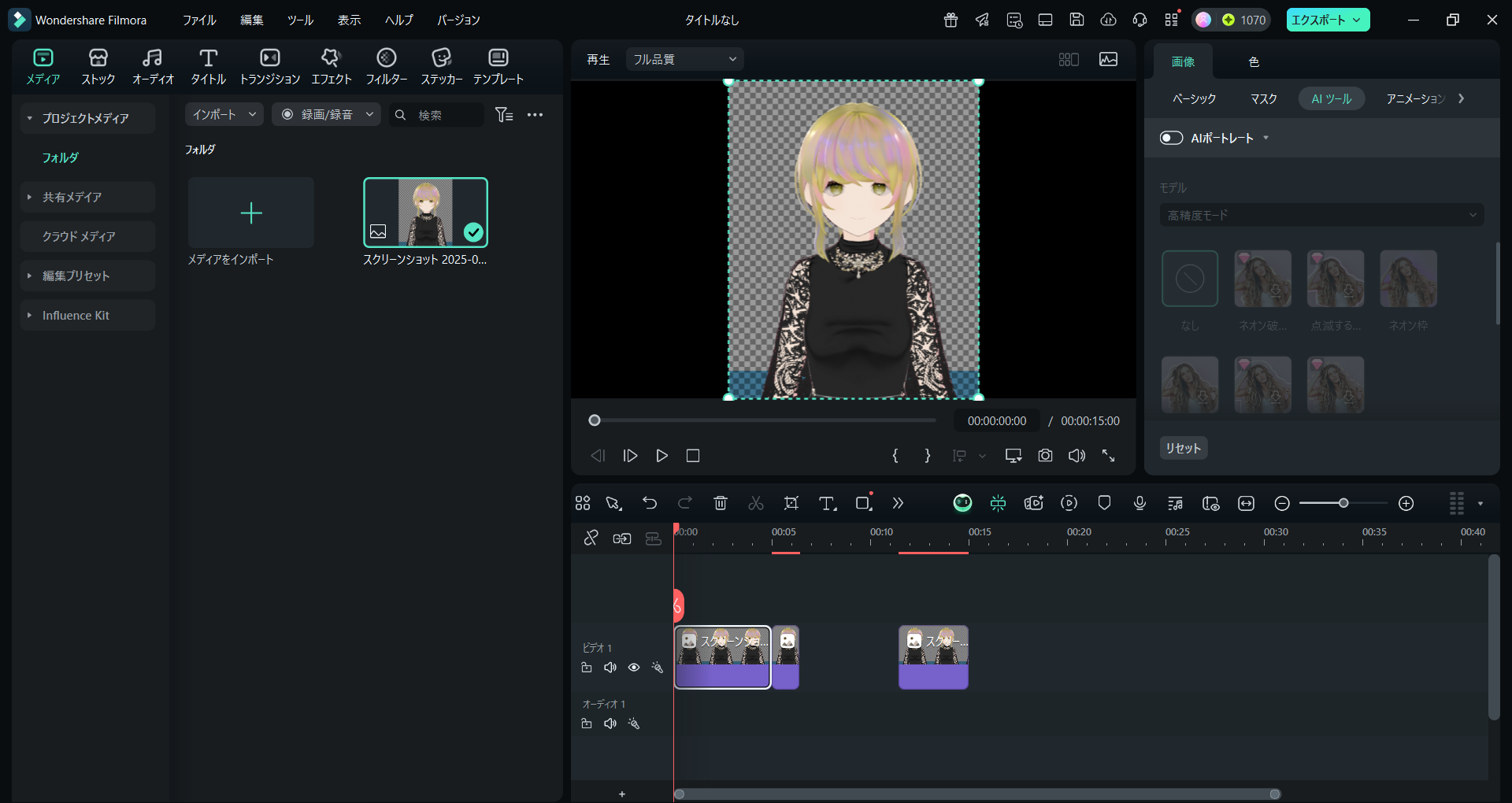This screenshot has height=803, width=1512.
Task: Open the フル品質 playback quality dropdown
Action: point(685,59)
